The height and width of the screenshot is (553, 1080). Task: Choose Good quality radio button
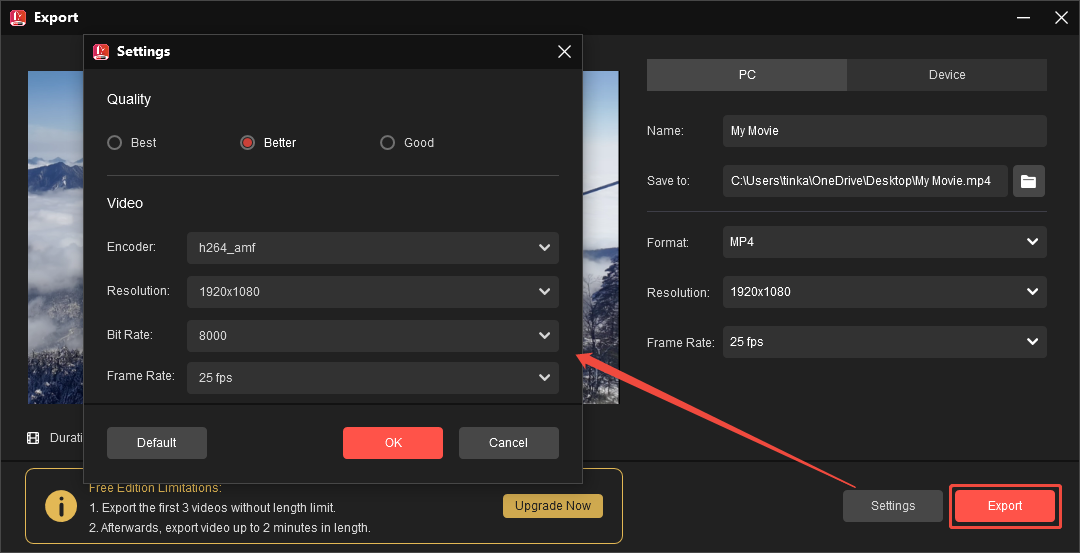(x=387, y=143)
